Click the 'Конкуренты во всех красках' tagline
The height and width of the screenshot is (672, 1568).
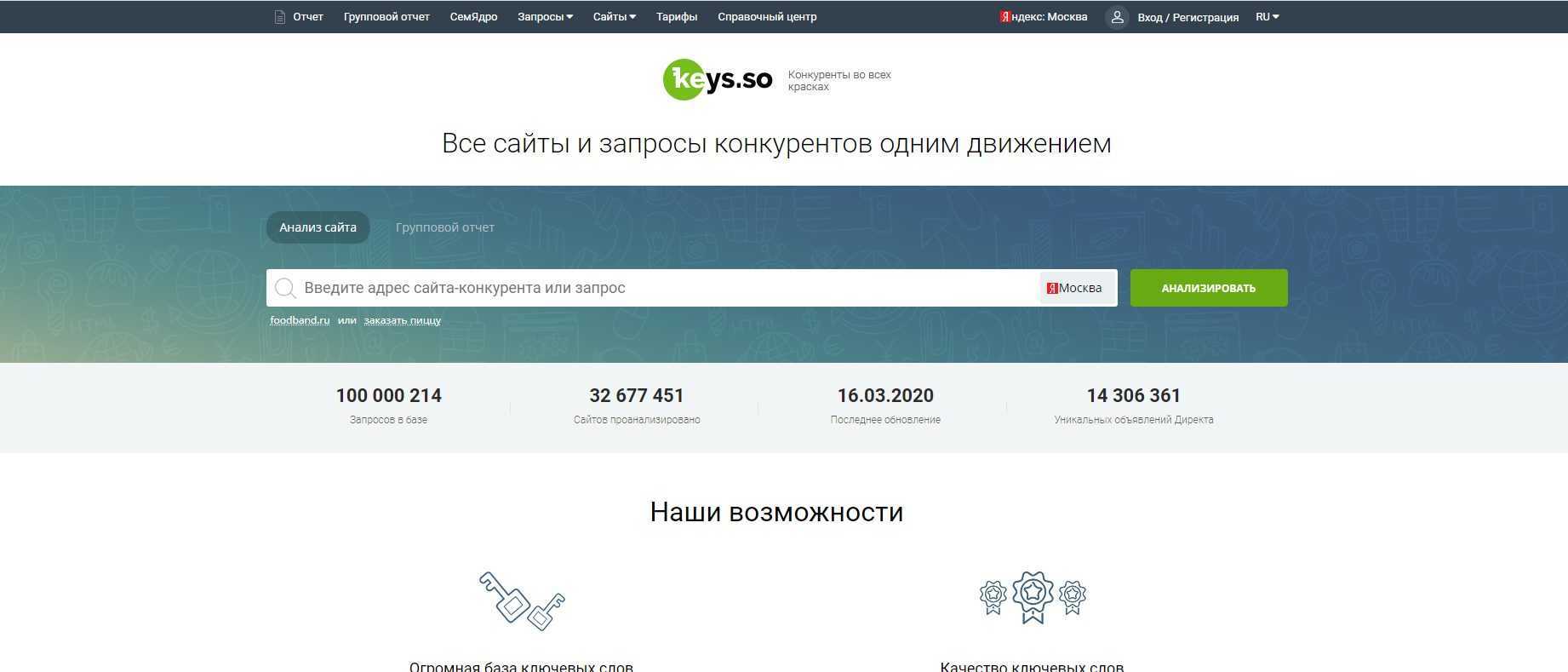click(x=839, y=81)
